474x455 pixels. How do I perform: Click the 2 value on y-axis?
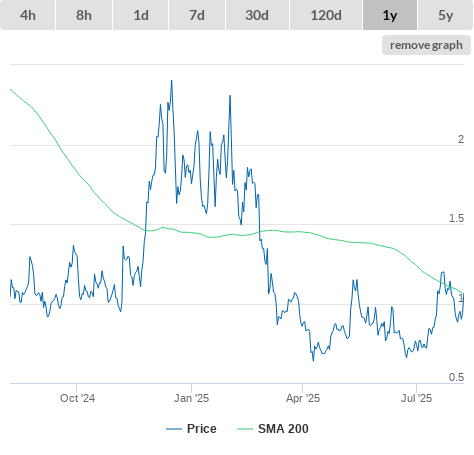click(461, 139)
